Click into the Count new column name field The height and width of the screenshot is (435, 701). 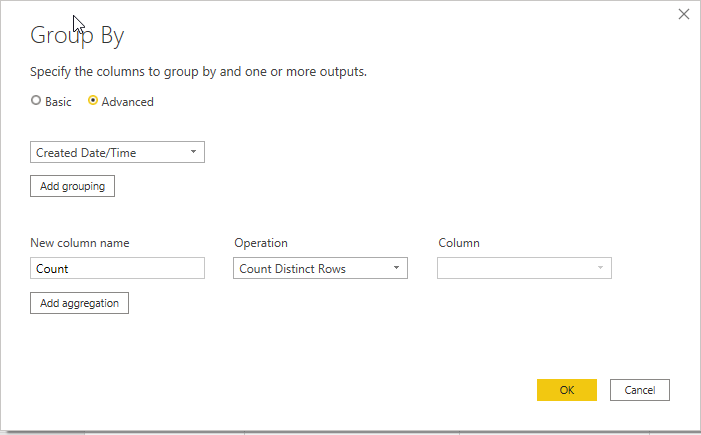tap(117, 268)
